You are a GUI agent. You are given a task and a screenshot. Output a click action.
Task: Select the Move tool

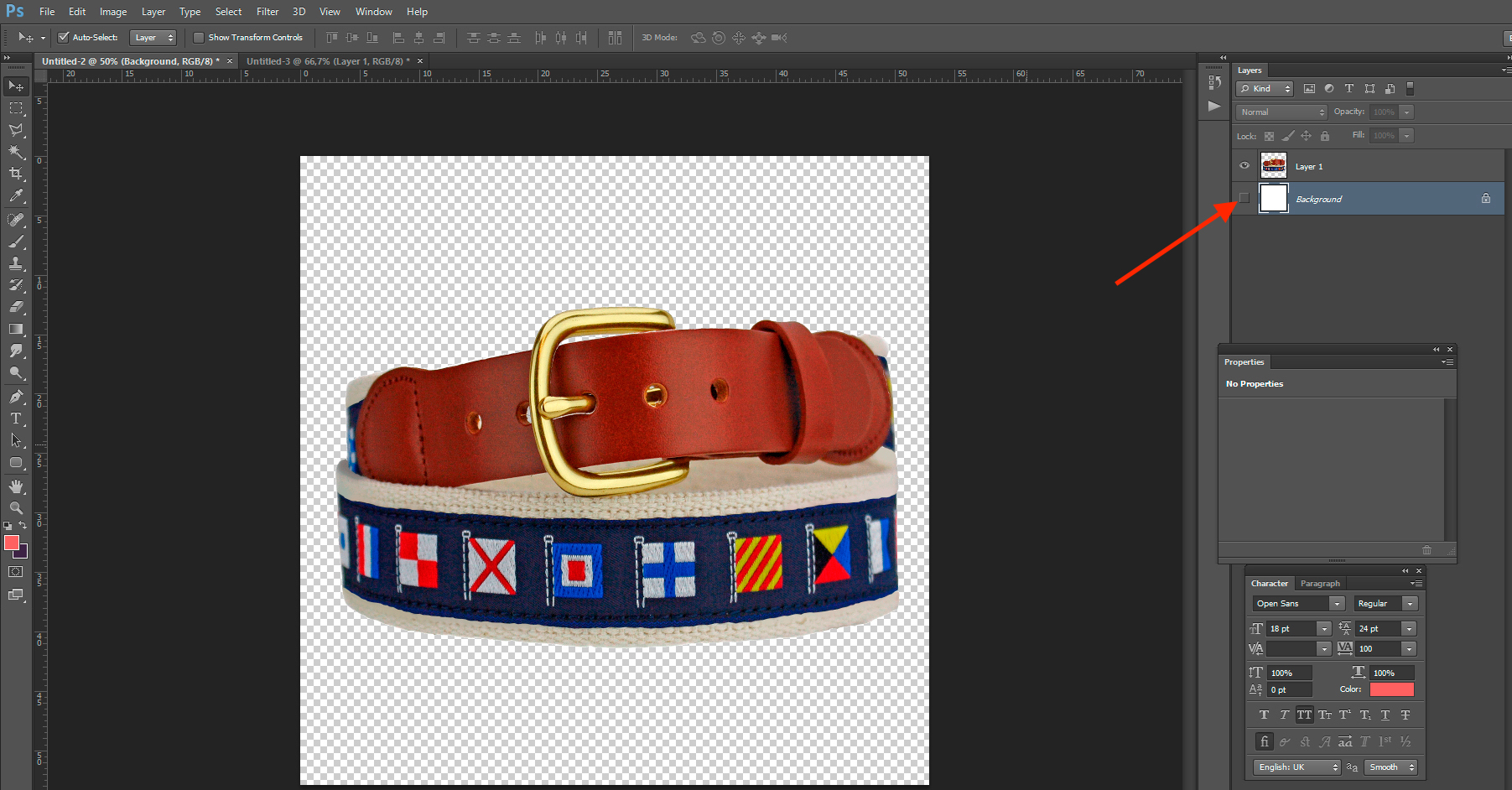pos(16,86)
